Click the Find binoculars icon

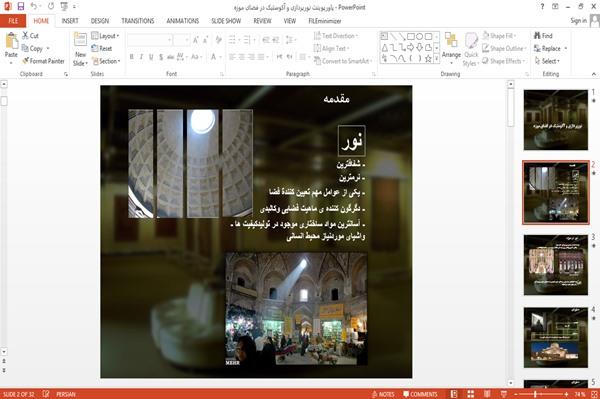tap(537, 36)
